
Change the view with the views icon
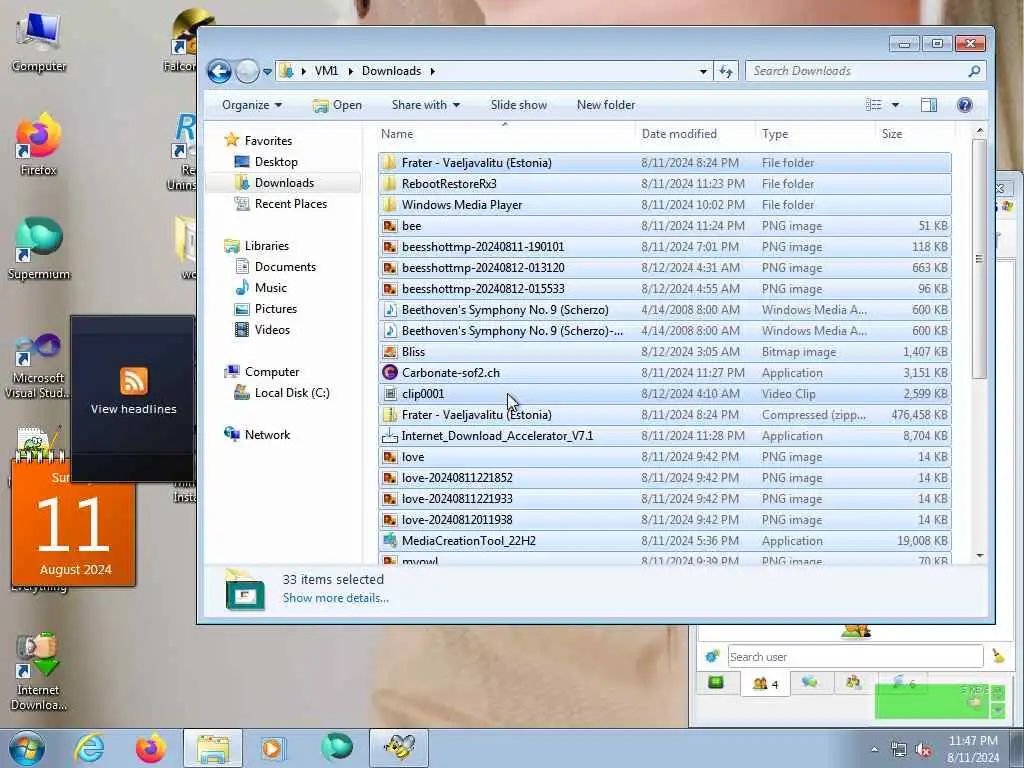pyautogui.click(x=874, y=105)
